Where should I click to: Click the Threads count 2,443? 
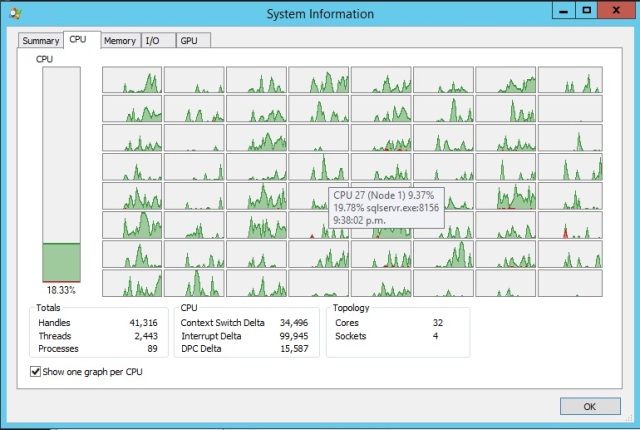coord(146,336)
